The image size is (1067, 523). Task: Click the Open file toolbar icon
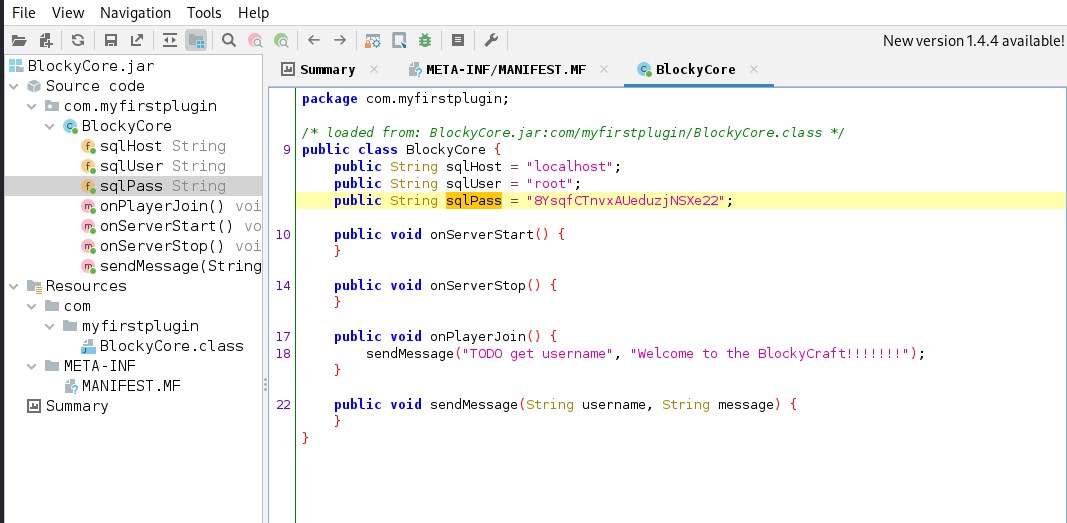(18, 41)
